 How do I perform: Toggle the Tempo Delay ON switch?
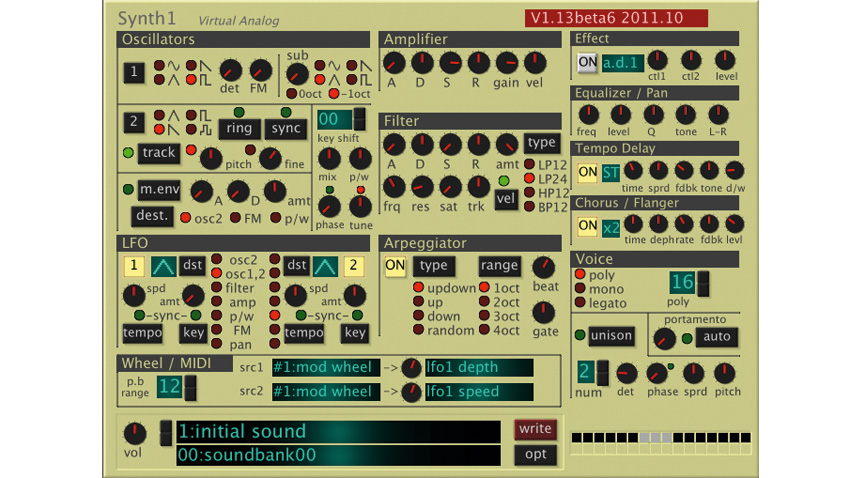[588, 173]
